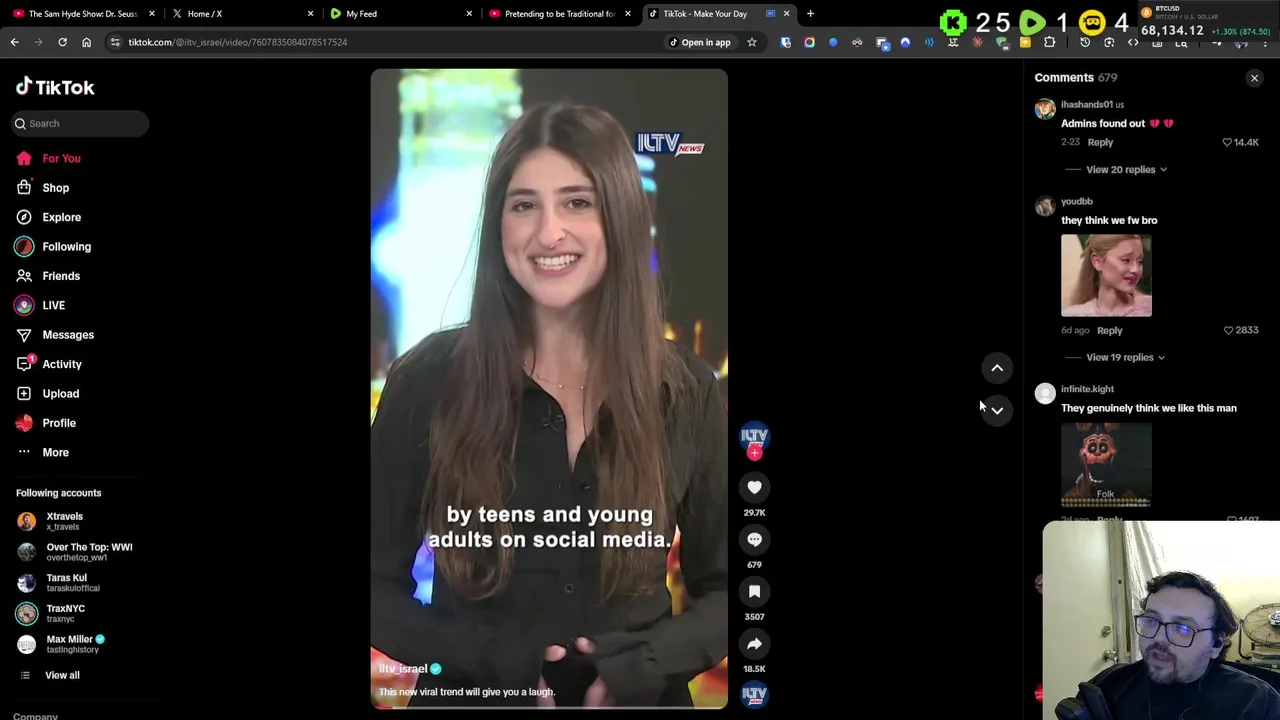Image resolution: width=1280 pixels, height=720 pixels.
Task: Close the Home / X tab
Action: 310,14
